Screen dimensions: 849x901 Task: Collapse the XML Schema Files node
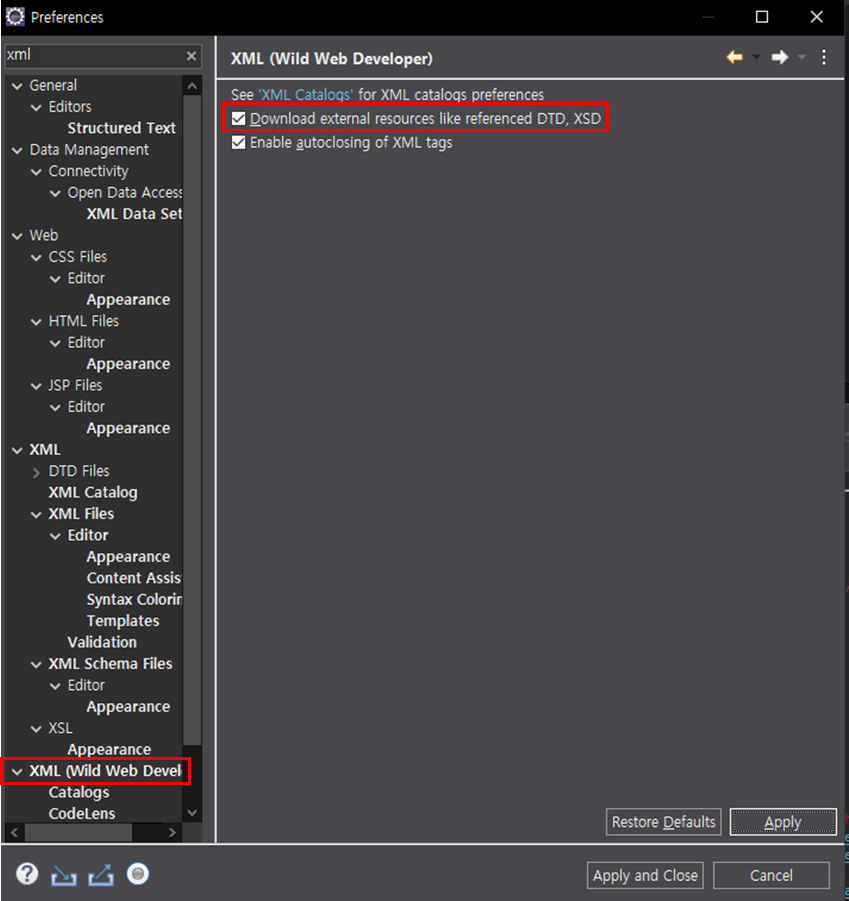(x=36, y=665)
